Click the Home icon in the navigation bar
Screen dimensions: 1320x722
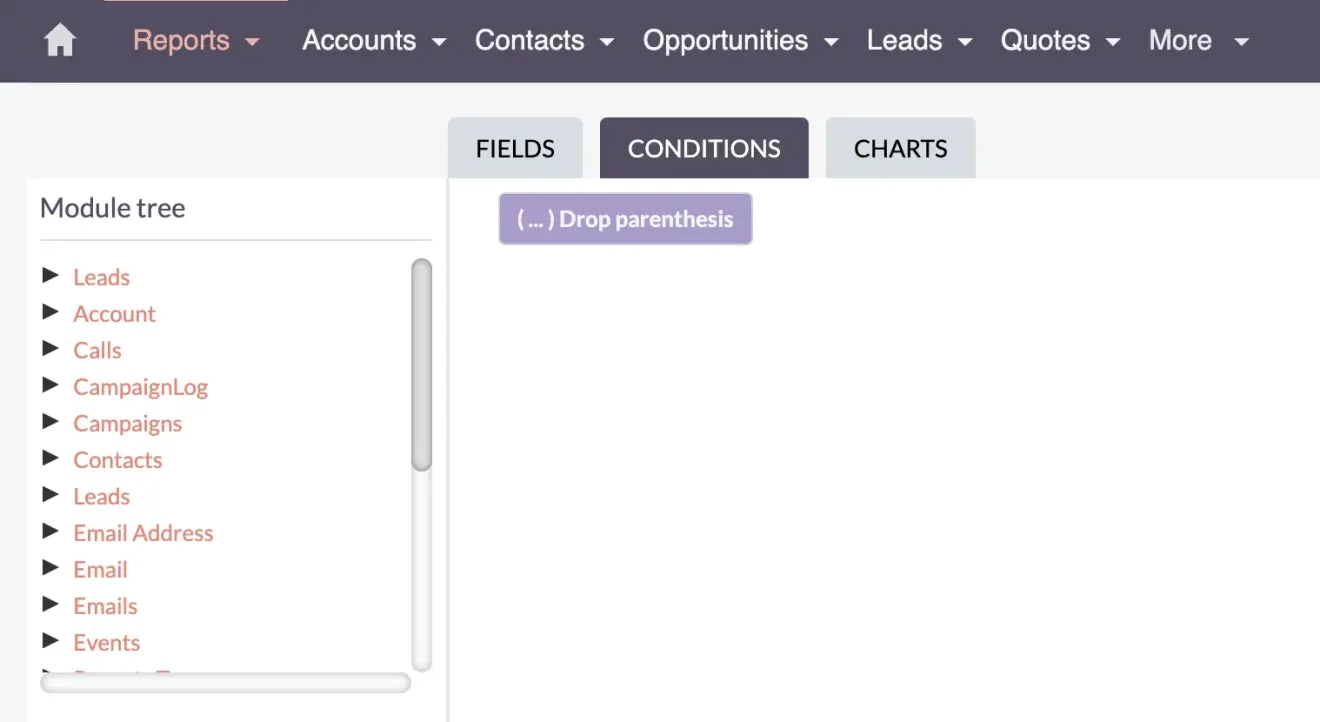59,40
